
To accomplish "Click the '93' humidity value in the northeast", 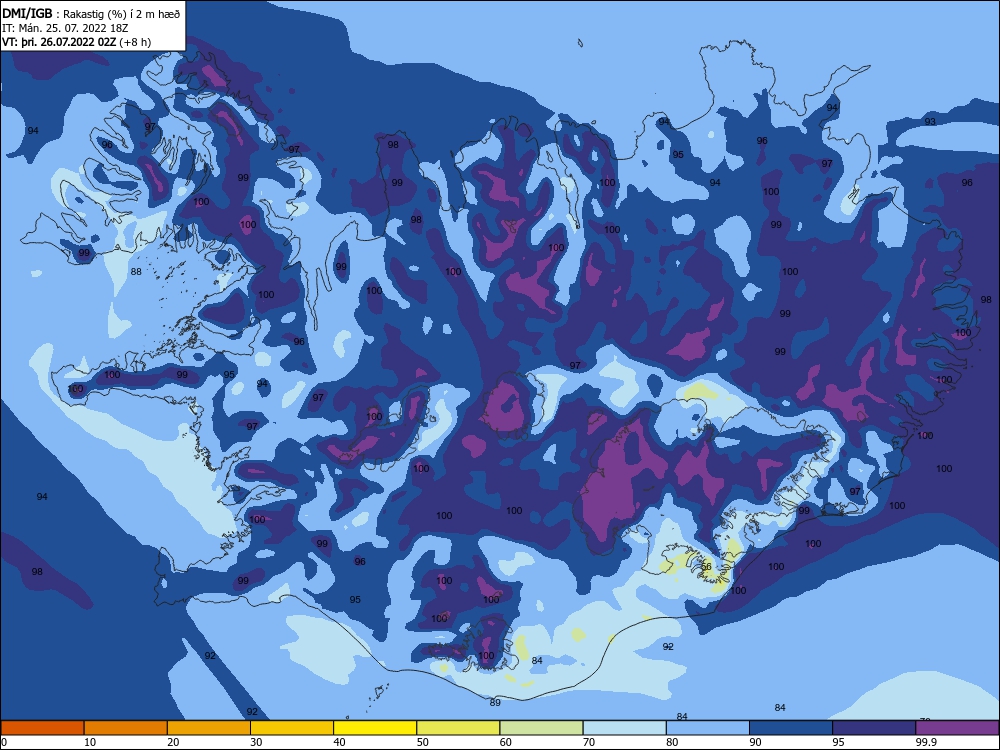I will pos(930,122).
